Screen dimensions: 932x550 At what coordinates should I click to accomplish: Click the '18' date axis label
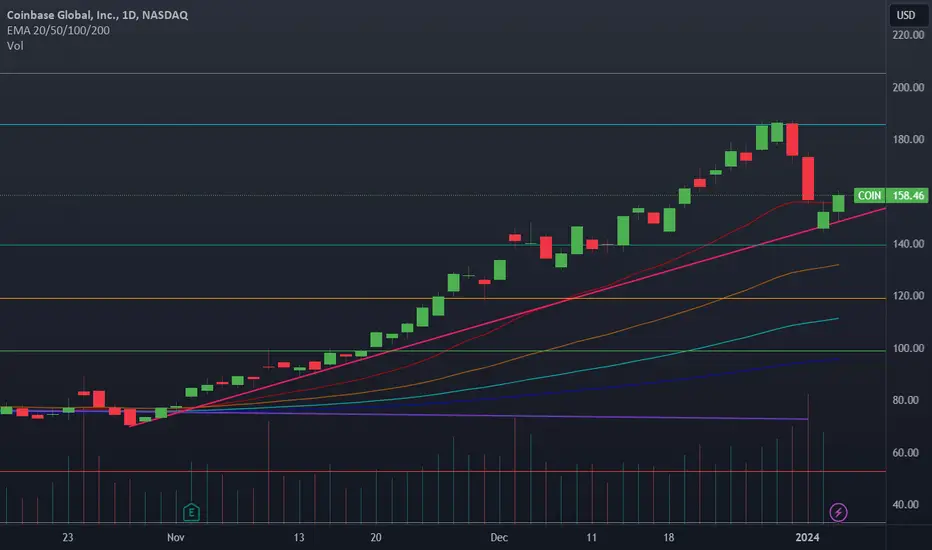click(669, 538)
